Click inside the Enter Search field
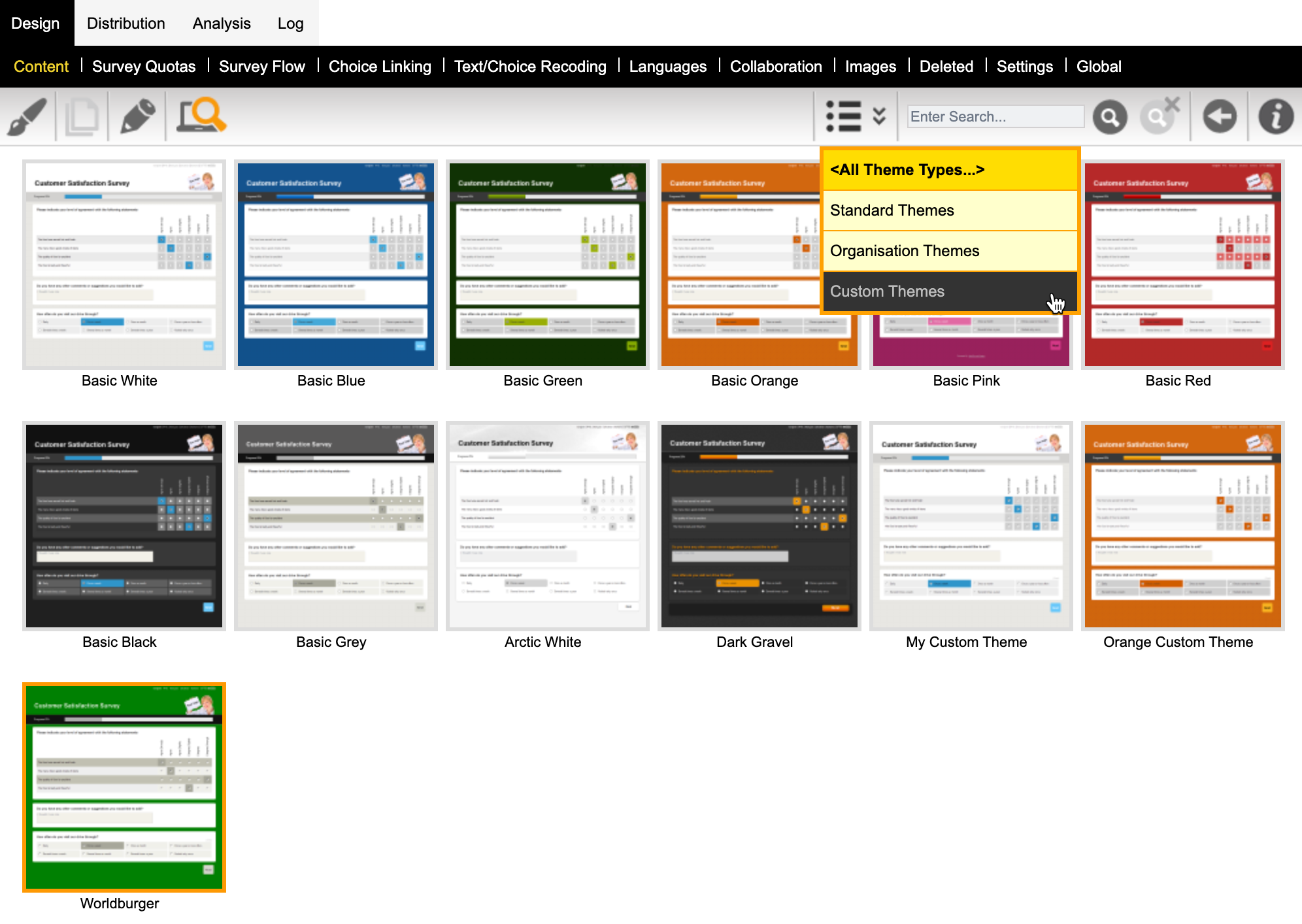This screenshot has height=924, width=1302. [994, 116]
